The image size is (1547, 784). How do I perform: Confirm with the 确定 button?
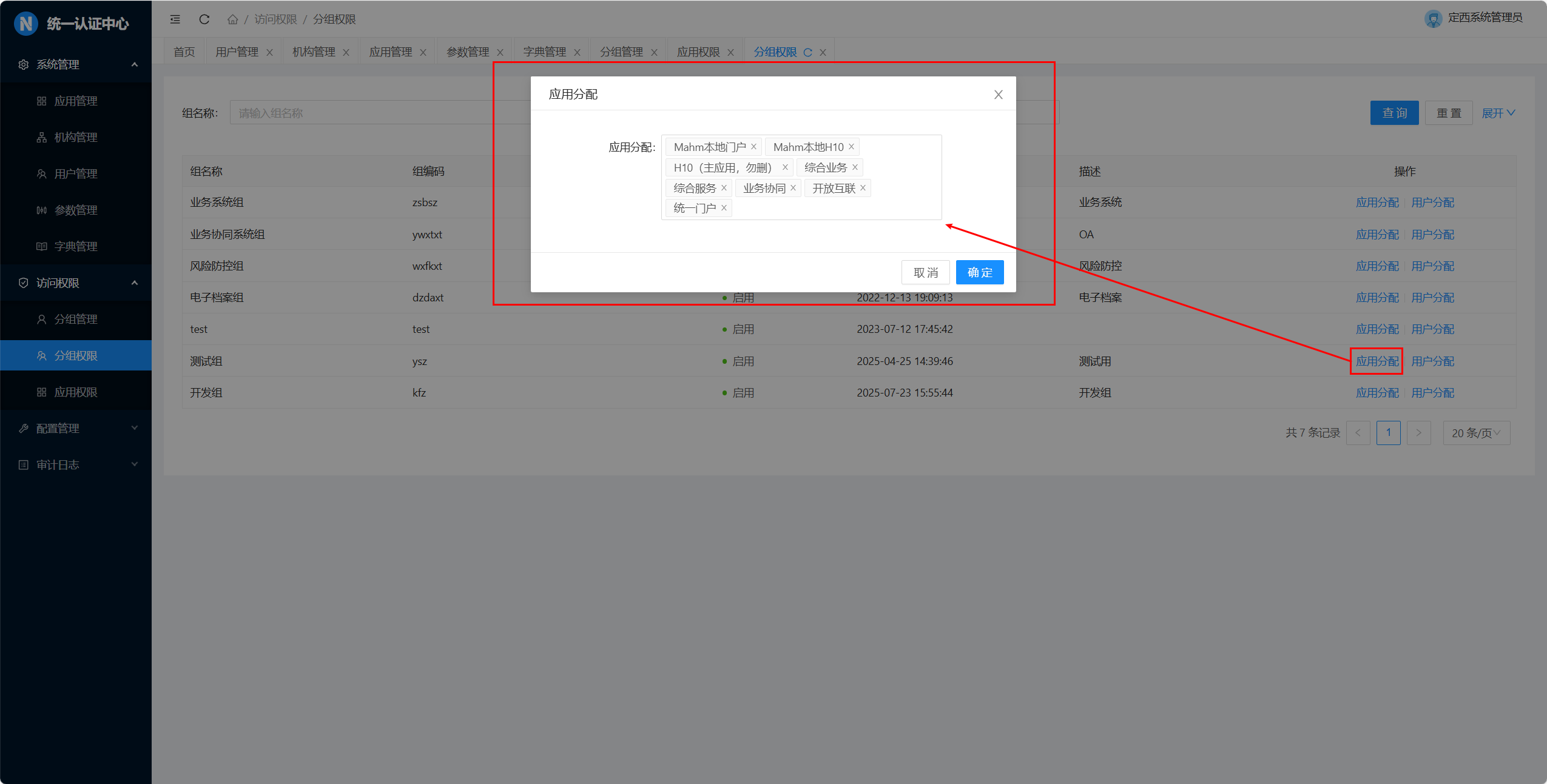pos(979,272)
